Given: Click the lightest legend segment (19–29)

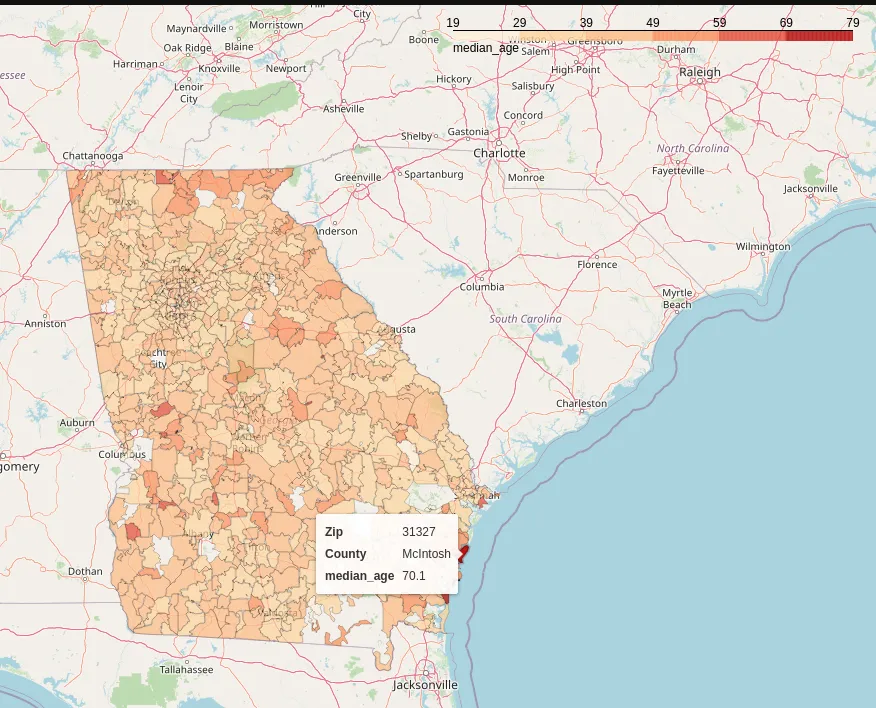Looking at the screenshot, I should coord(486,36).
